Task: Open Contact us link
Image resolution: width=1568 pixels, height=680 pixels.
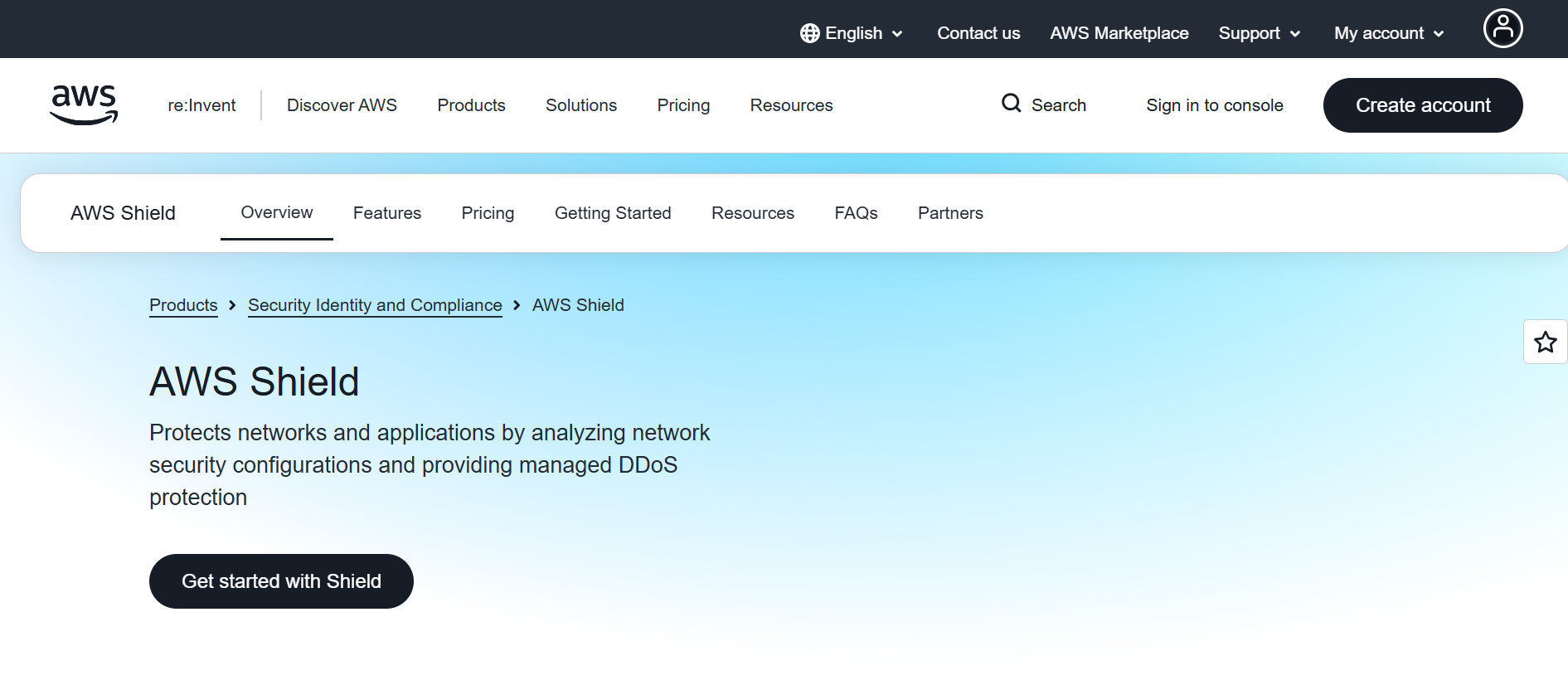Action: (x=978, y=33)
